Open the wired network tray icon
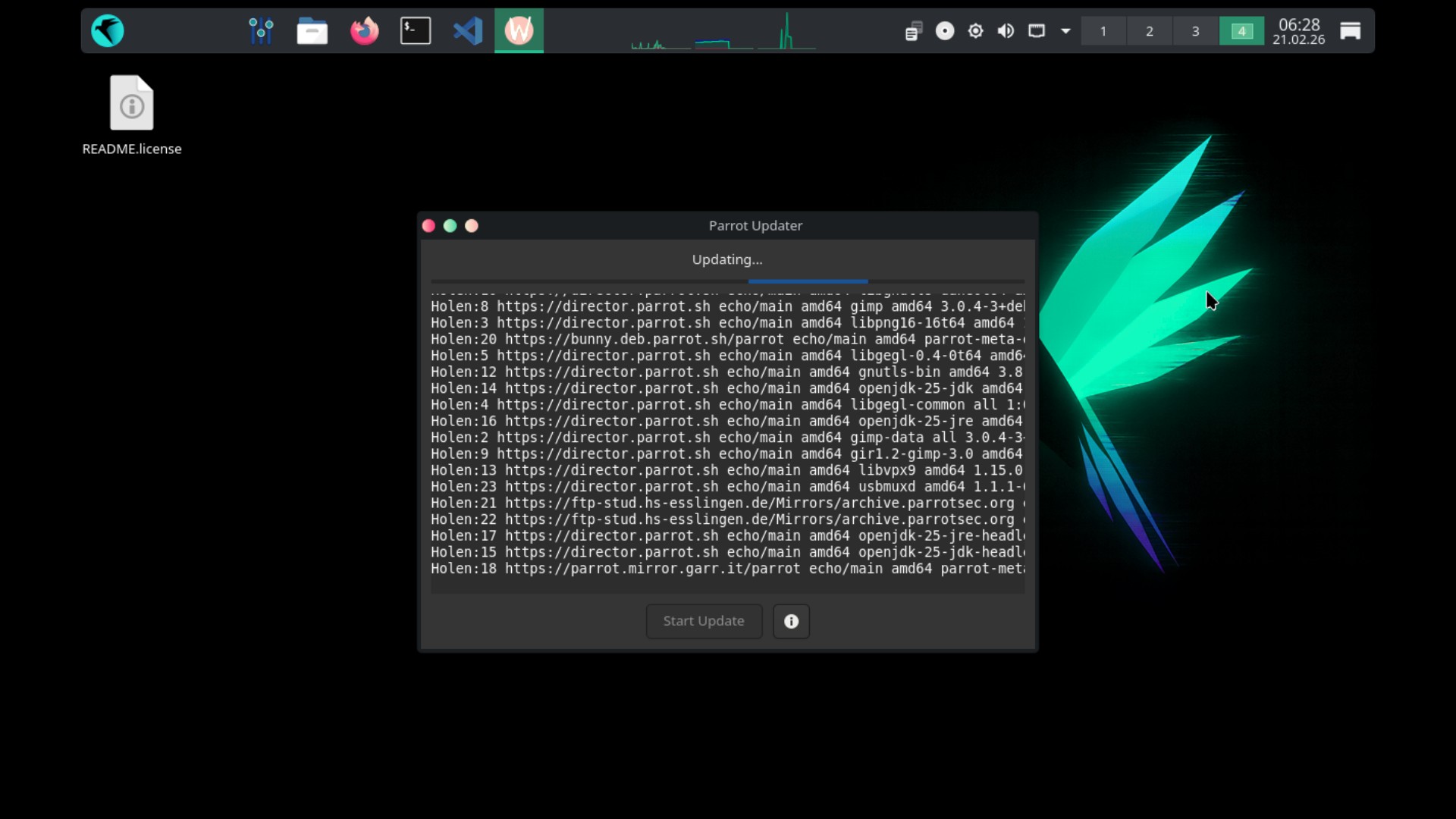The width and height of the screenshot is (1456, 819). (1036, 31)
